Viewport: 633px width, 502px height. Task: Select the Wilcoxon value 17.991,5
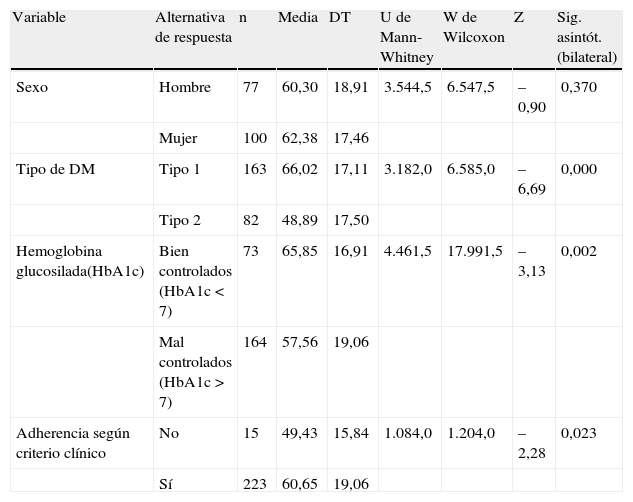click(x=475, y=252)
